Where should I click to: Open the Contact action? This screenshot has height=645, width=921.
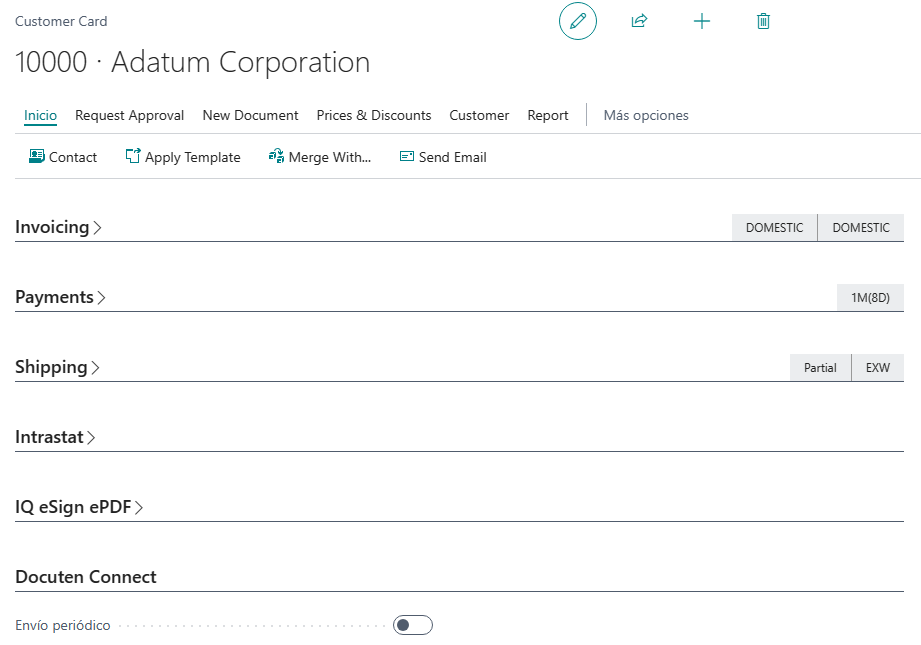(x=63, y=157)
